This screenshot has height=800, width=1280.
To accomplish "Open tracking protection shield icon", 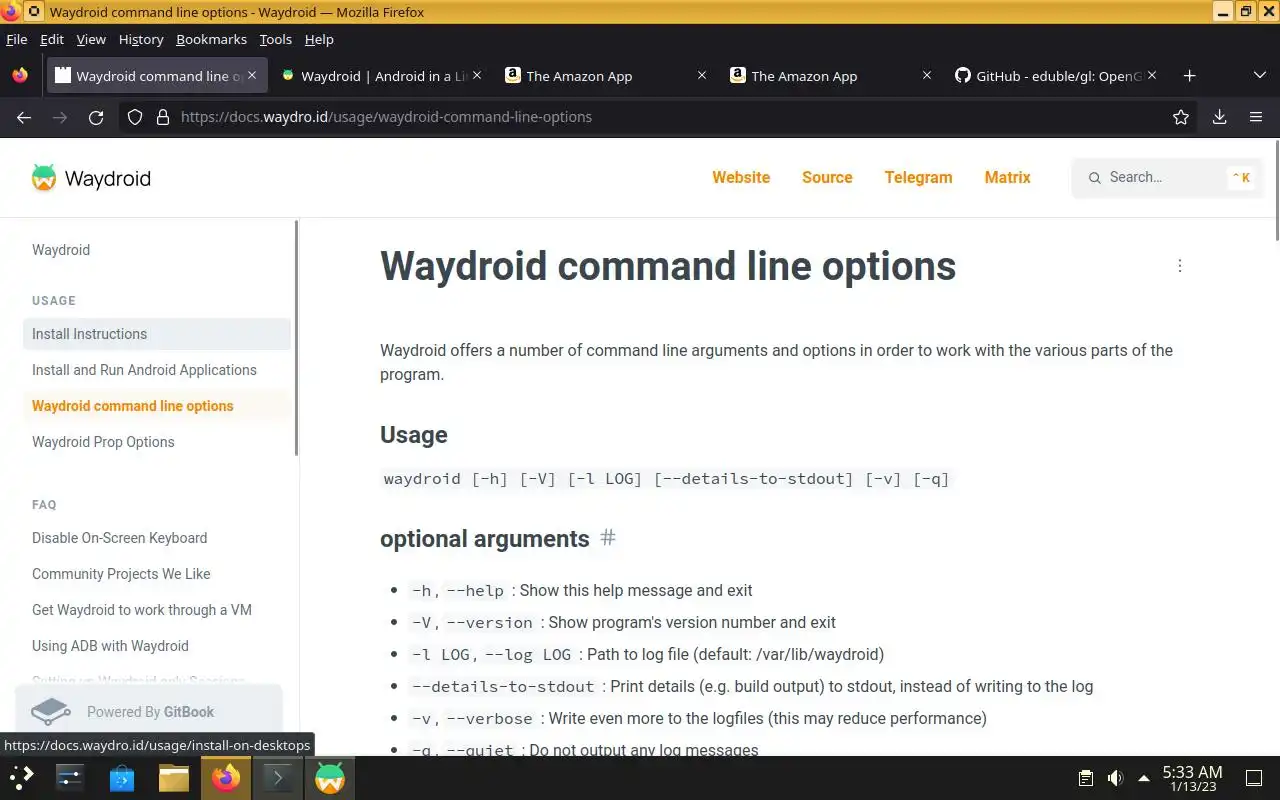I will coord(135,117).
